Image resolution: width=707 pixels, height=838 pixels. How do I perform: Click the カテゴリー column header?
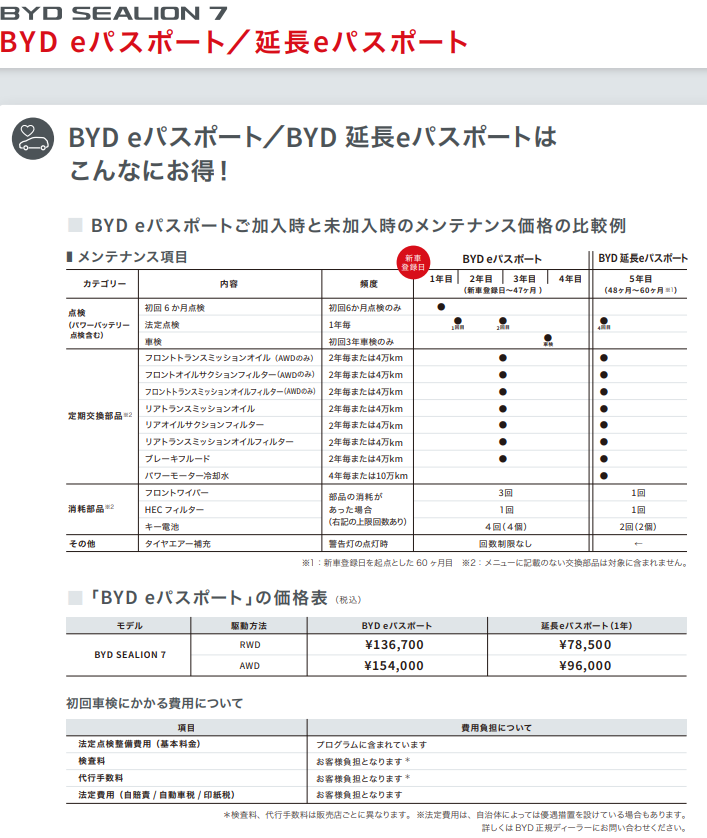tap(104, 284)
